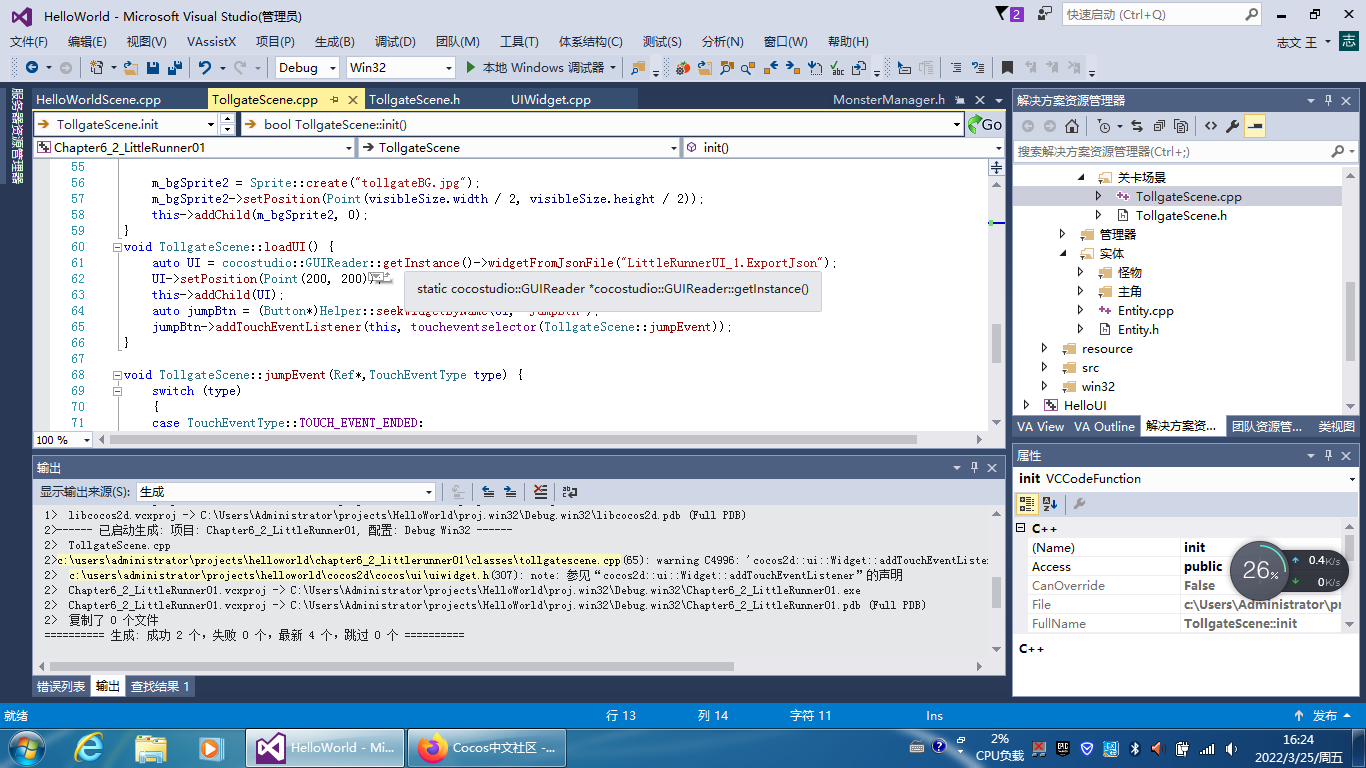Click the Show All Files icon

(x=1181, y=127)
